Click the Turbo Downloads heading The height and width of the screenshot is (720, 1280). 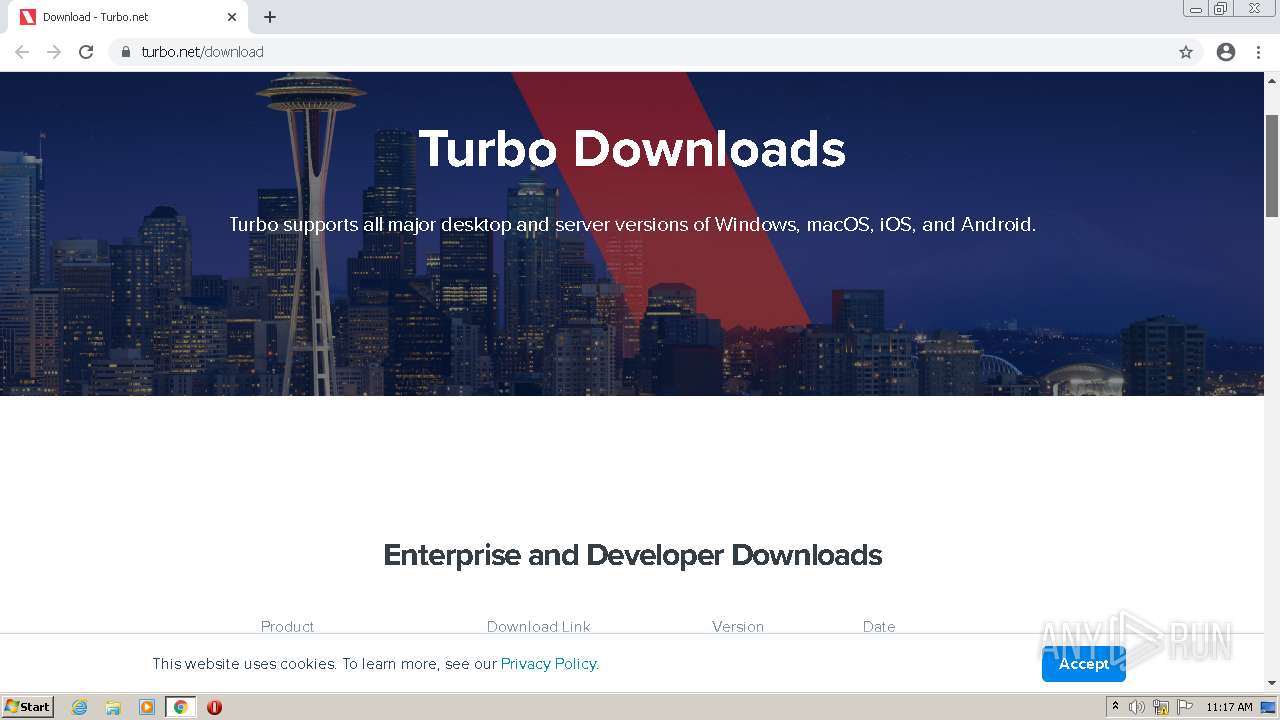[632, 149]
